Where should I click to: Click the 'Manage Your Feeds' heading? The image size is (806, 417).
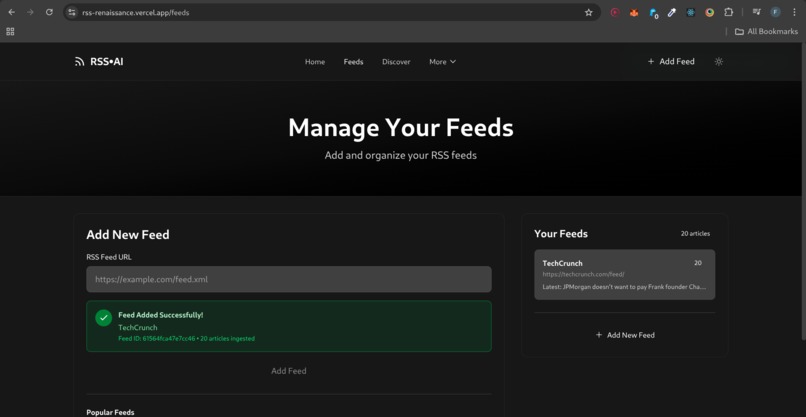[400, 127]
